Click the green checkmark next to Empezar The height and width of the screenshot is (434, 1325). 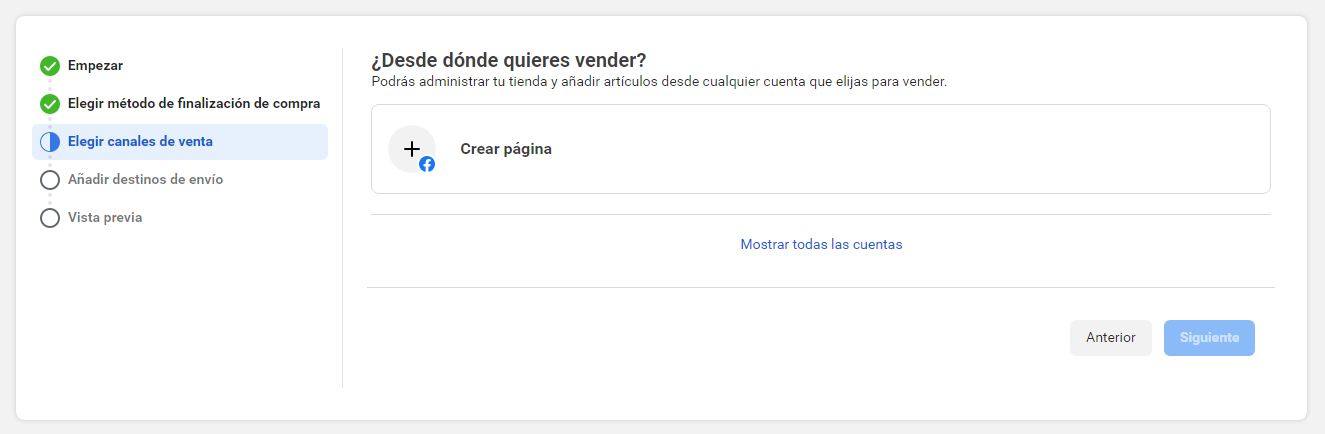point(50,66)
